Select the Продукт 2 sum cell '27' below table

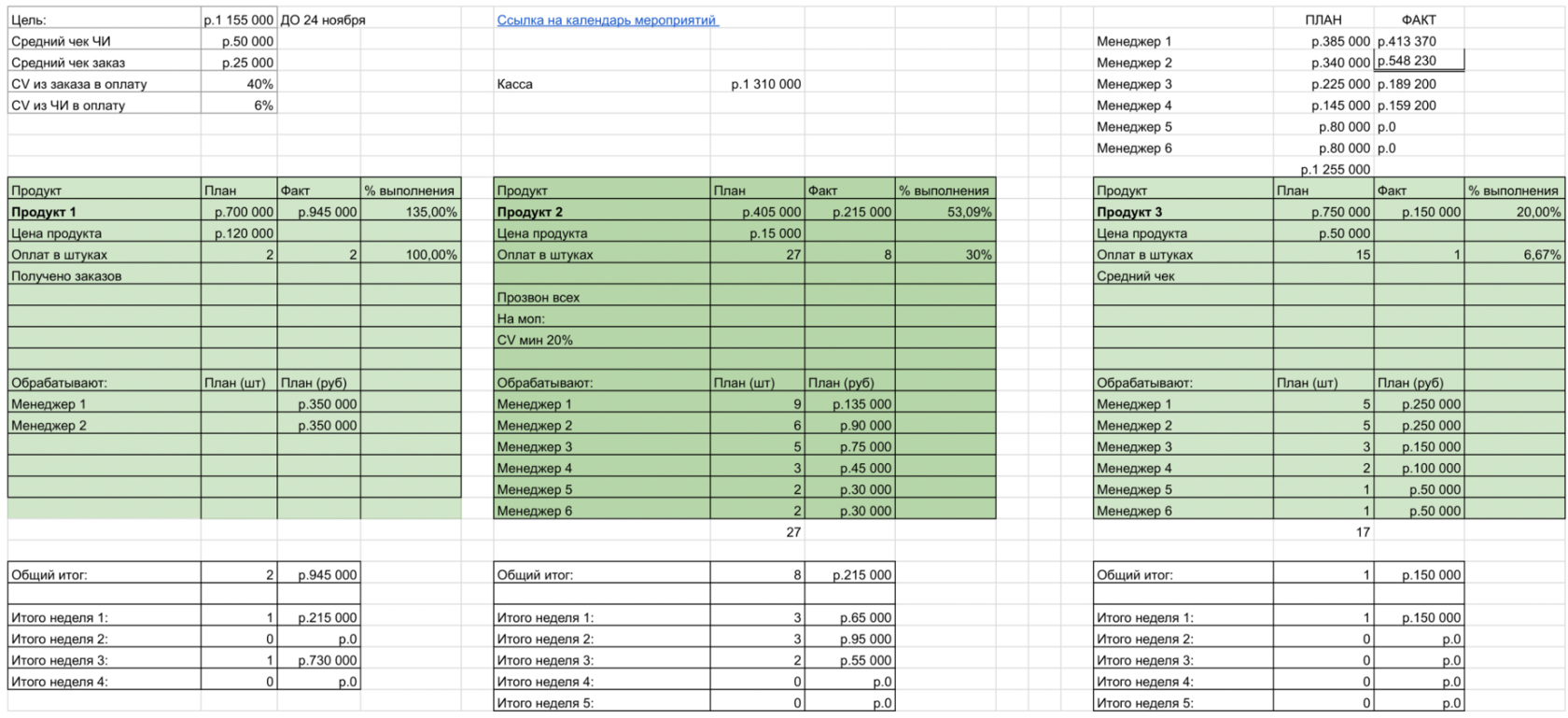(758, 532)
